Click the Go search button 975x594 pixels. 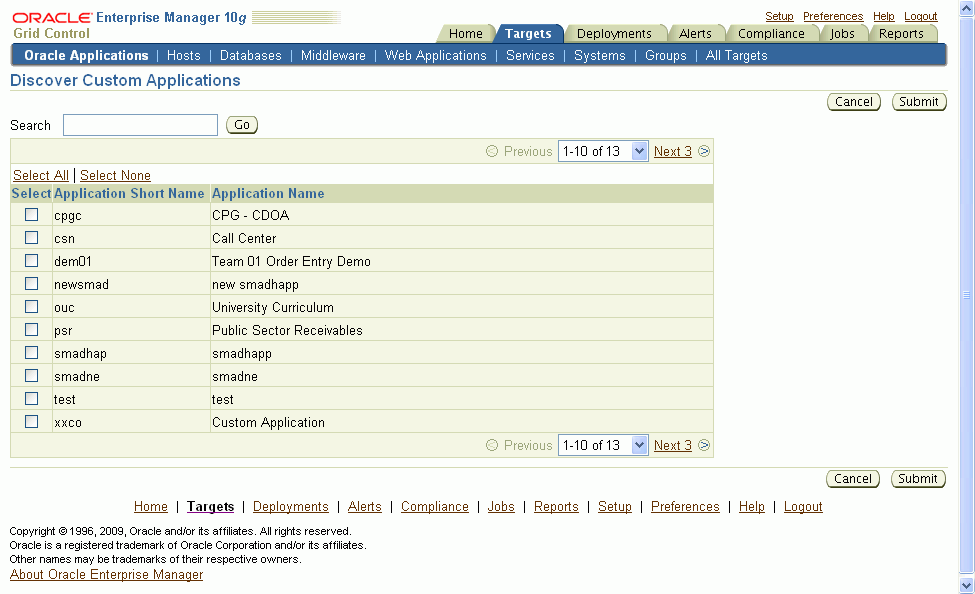click(241, 125)
